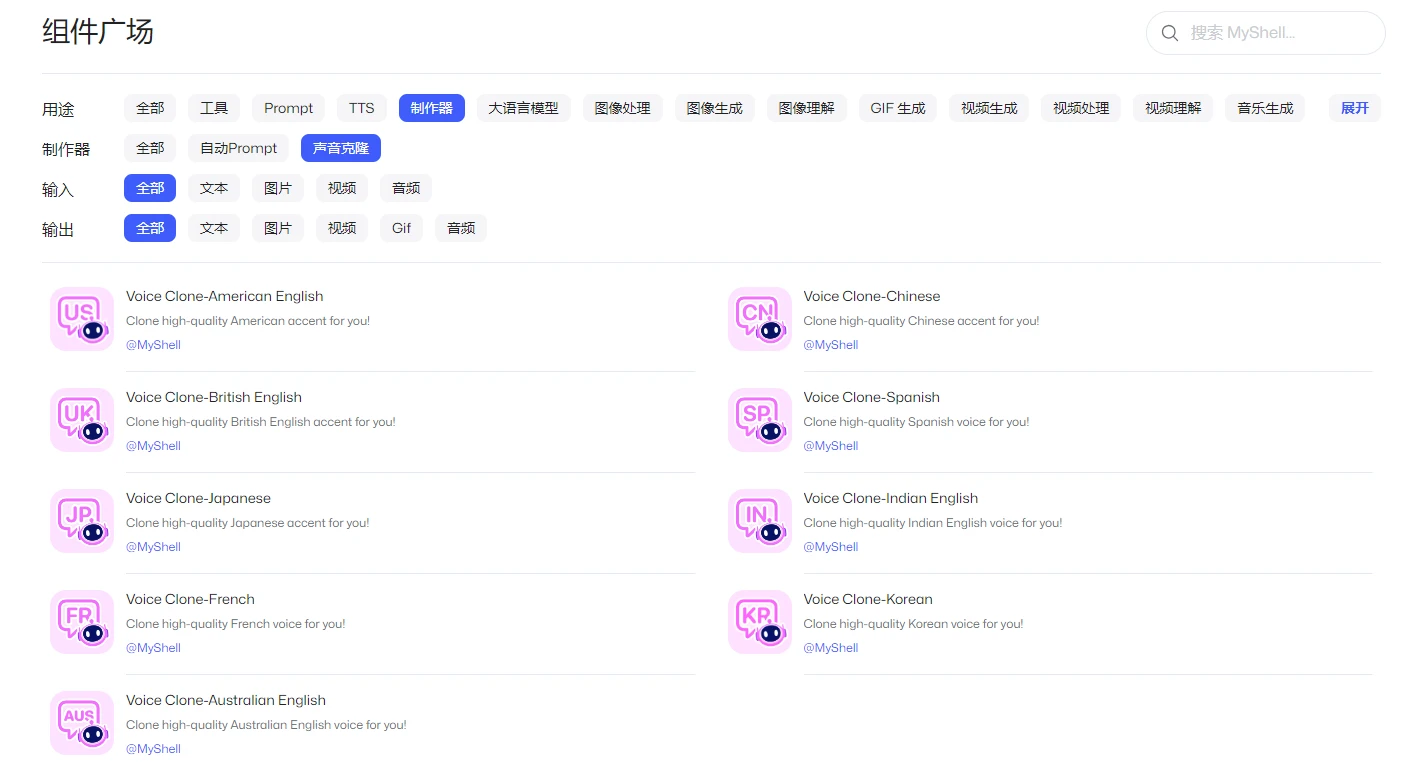Click the Voice Clone-British English UK icon
1424x772 pixels.
point(81,419)
